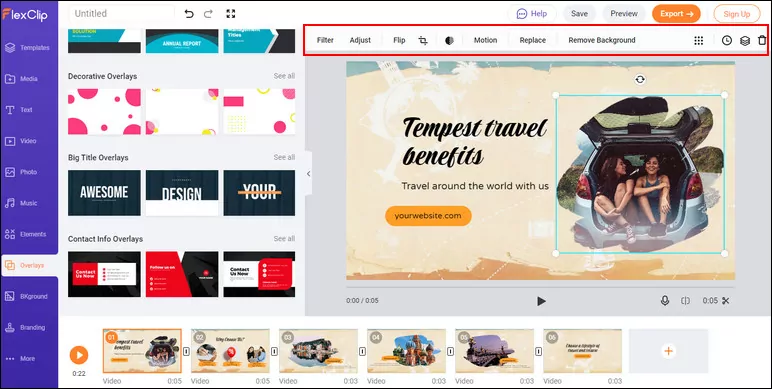Click the Help button
The image size is (772, 389).
[532, 14]
